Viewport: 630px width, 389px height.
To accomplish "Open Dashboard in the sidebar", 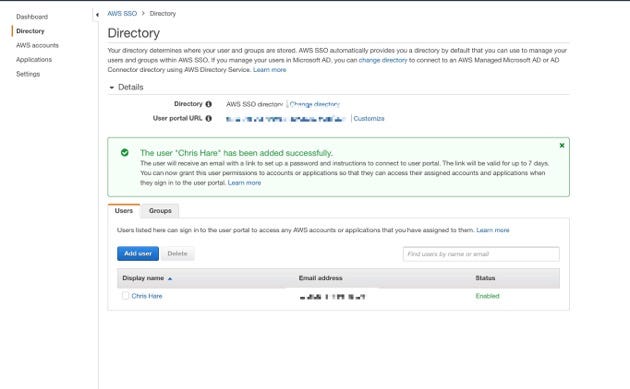I will [32, 17].
